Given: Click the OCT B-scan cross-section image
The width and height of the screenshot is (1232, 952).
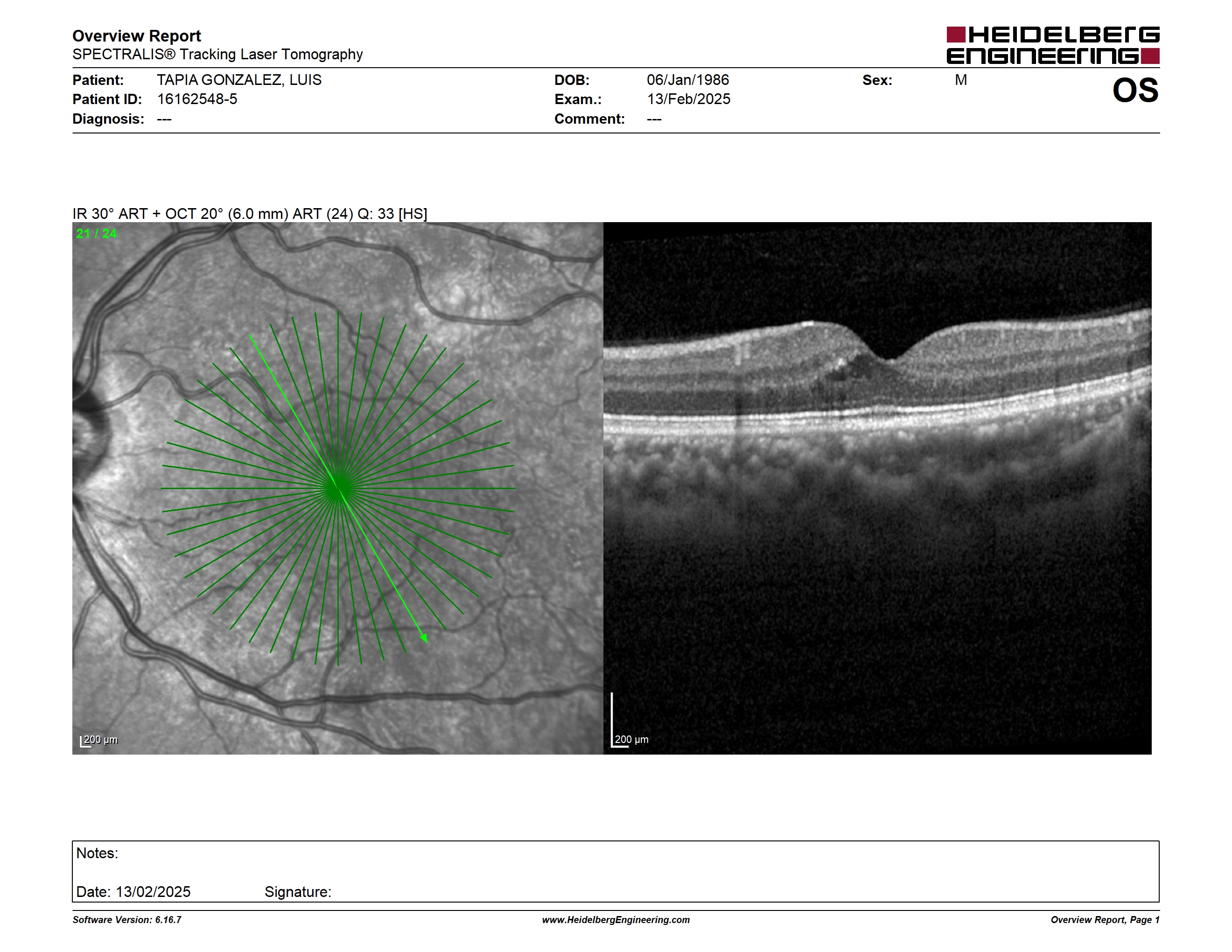Looking at the screenshot, I should pos(877,488).
